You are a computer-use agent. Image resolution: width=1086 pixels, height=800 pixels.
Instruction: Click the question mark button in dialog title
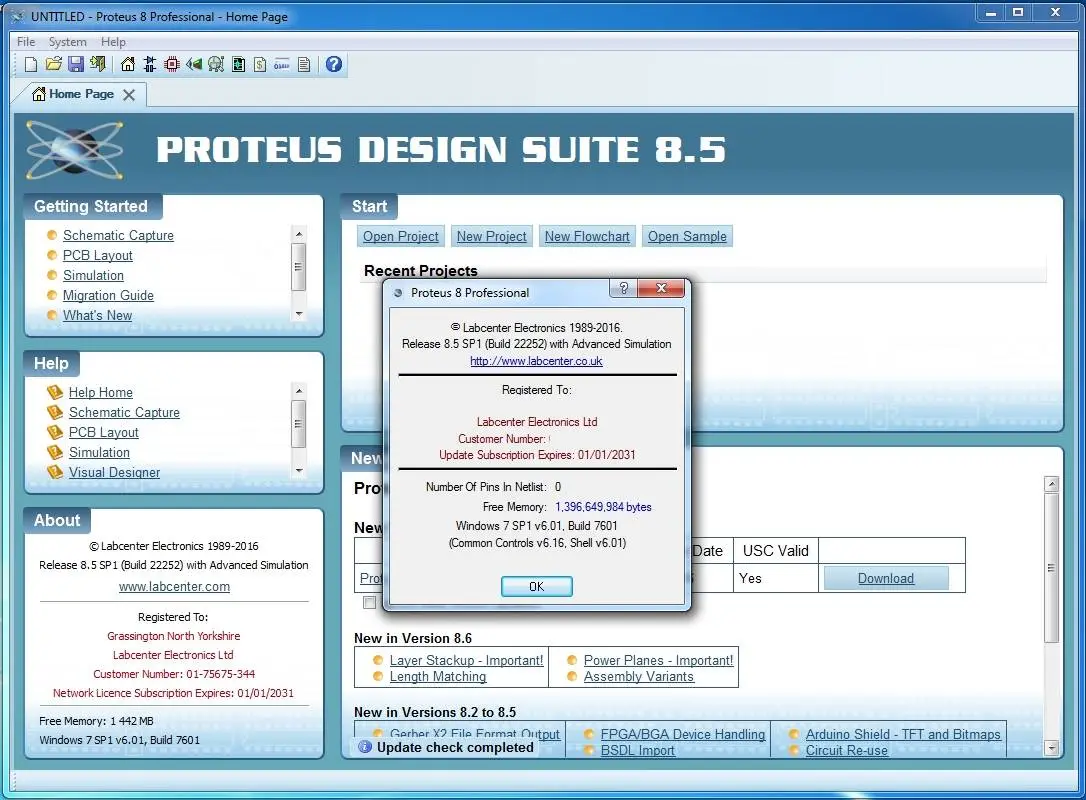coord(623,288)
